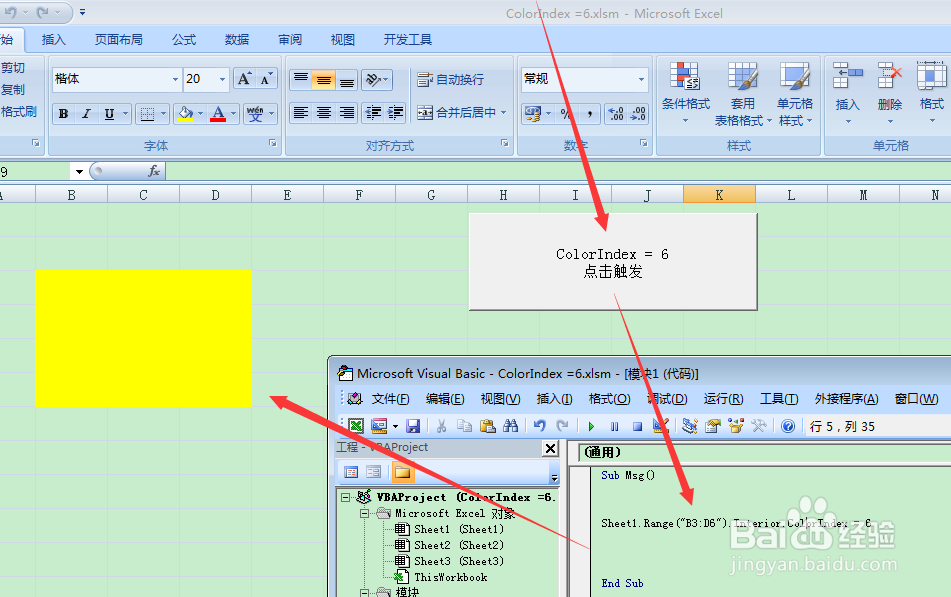951x597 pixels.
Task: Toggle top vertical alignment
Action: [301, 79]
